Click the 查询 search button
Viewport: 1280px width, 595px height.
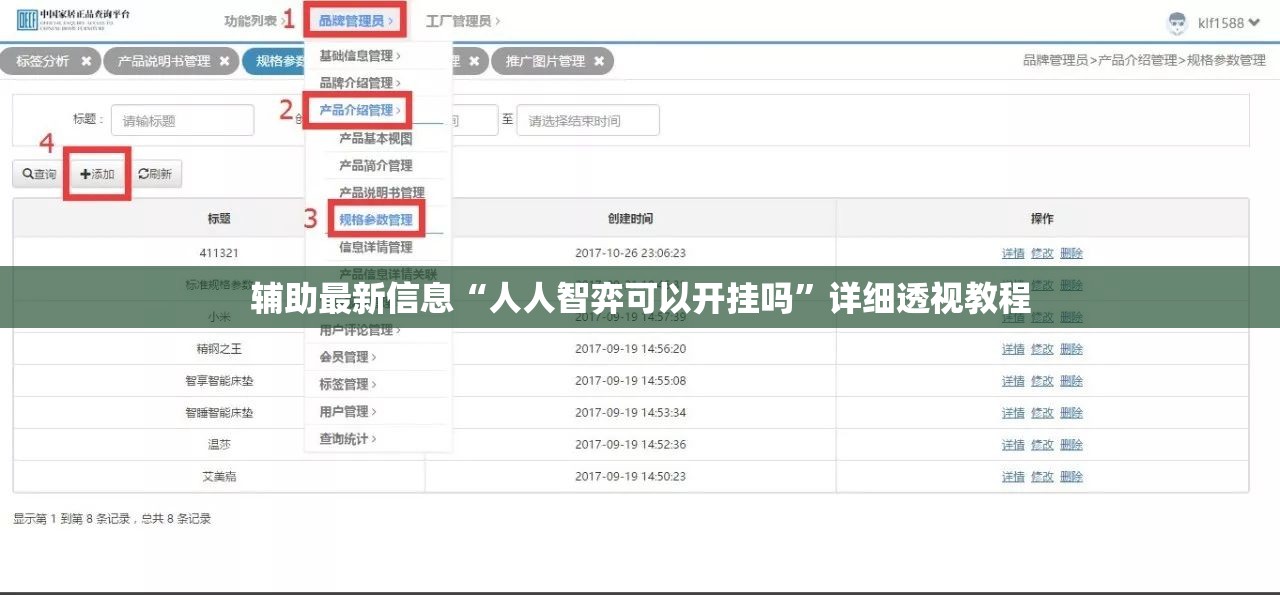click(x=40, y=174)
